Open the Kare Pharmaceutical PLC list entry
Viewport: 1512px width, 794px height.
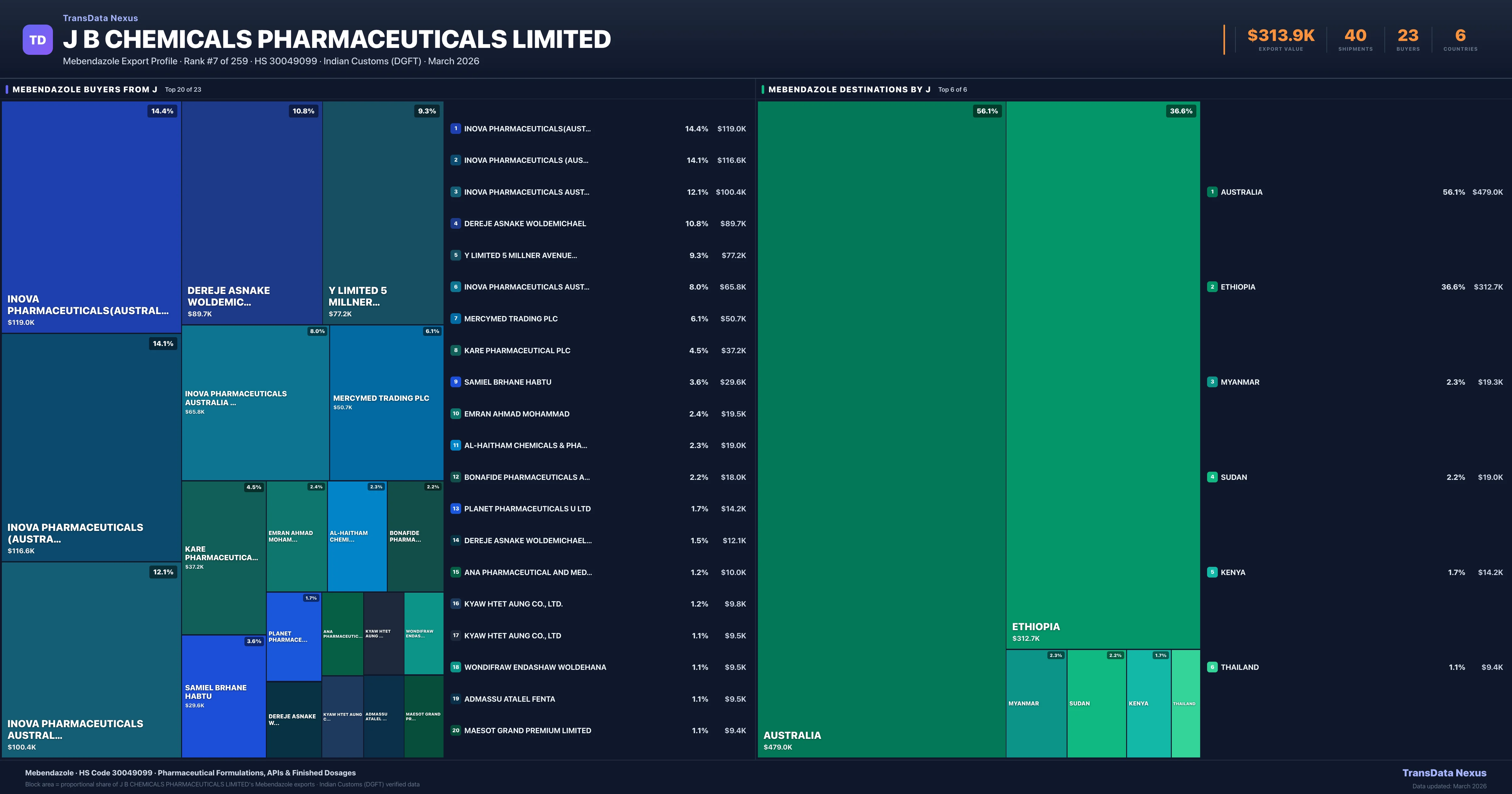click(517, 351)
